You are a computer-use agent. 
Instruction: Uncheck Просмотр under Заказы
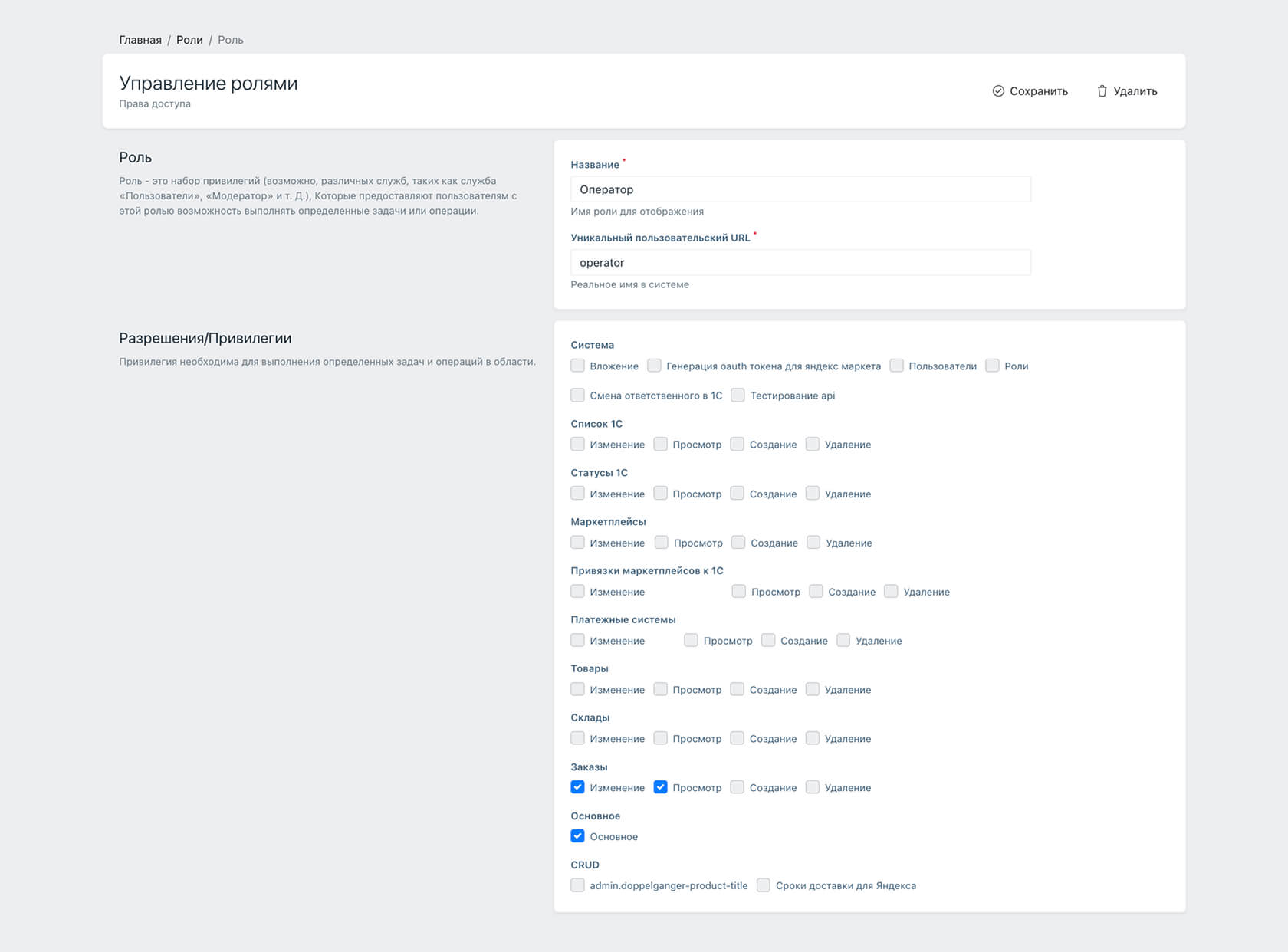point(660,787)
